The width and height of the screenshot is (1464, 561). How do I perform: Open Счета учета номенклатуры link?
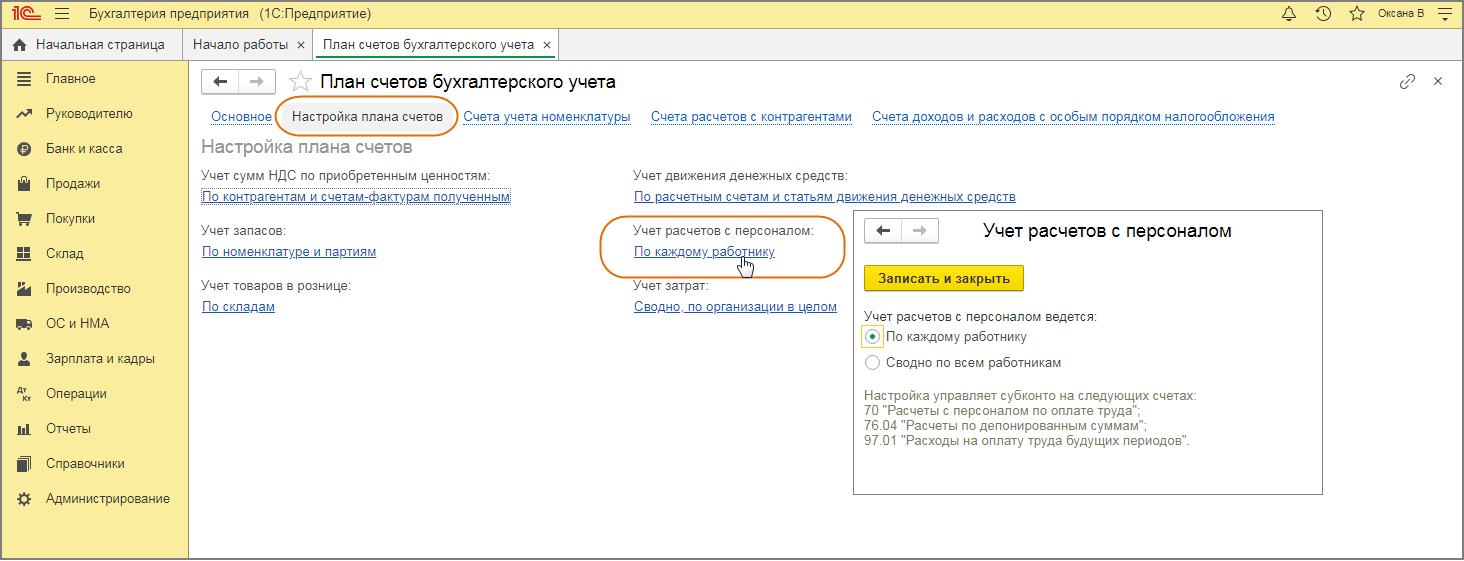click(x=546, y=117)
